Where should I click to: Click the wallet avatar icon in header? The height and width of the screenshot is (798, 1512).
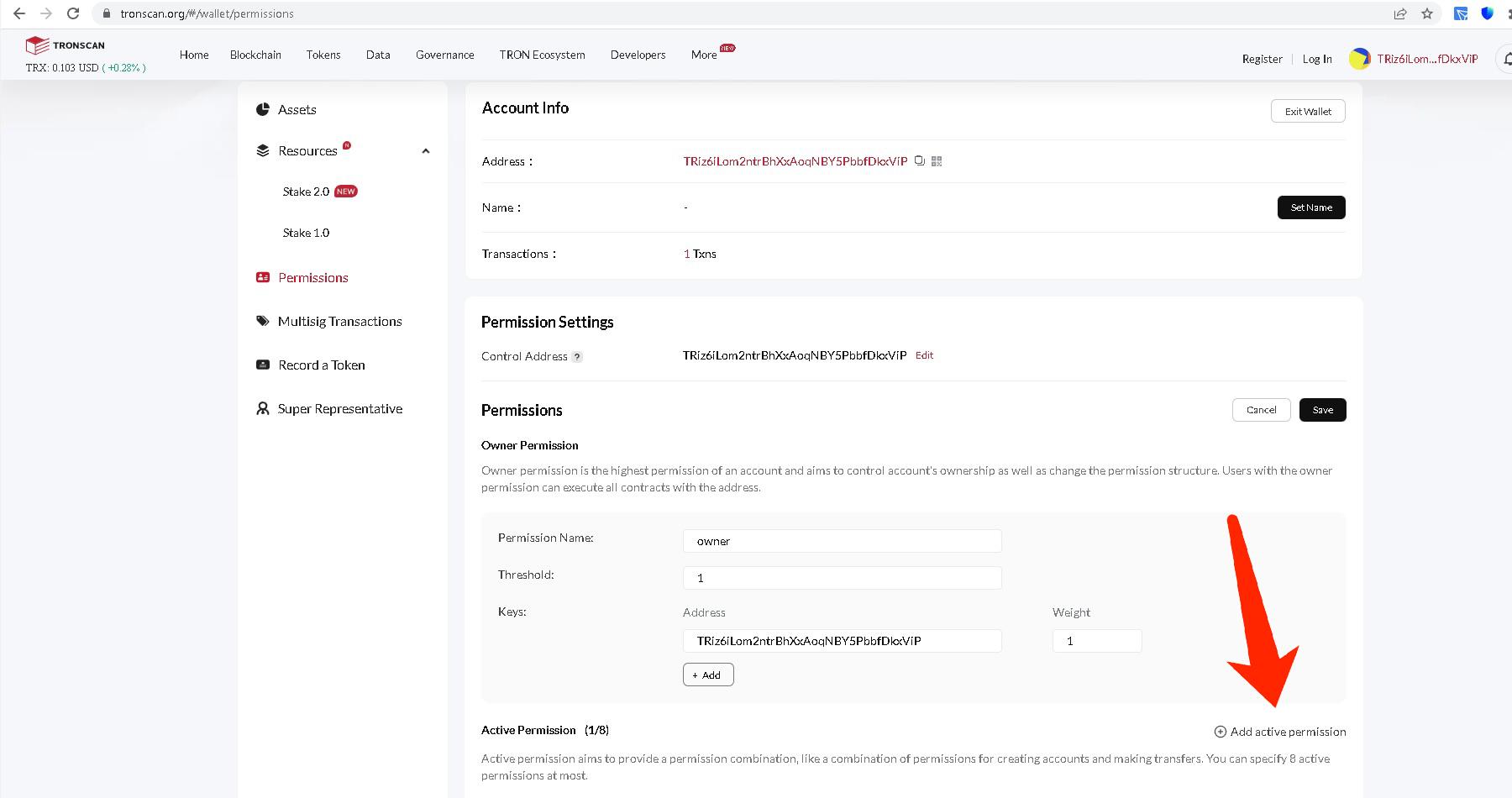pos(1359,59)
